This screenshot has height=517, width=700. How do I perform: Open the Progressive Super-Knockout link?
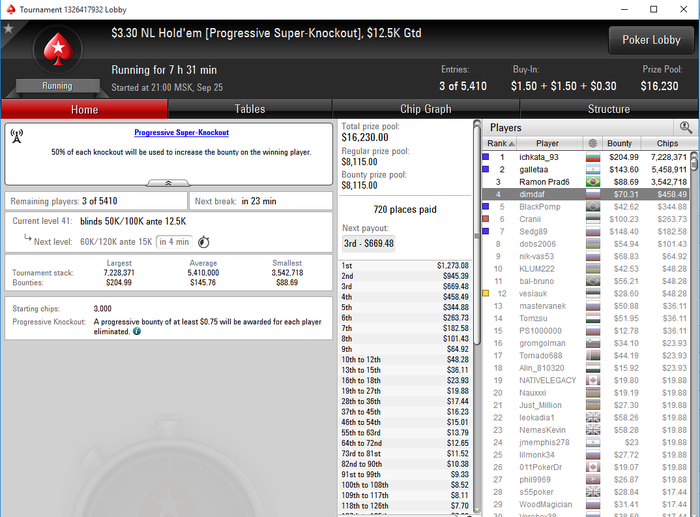coord(182,133)
